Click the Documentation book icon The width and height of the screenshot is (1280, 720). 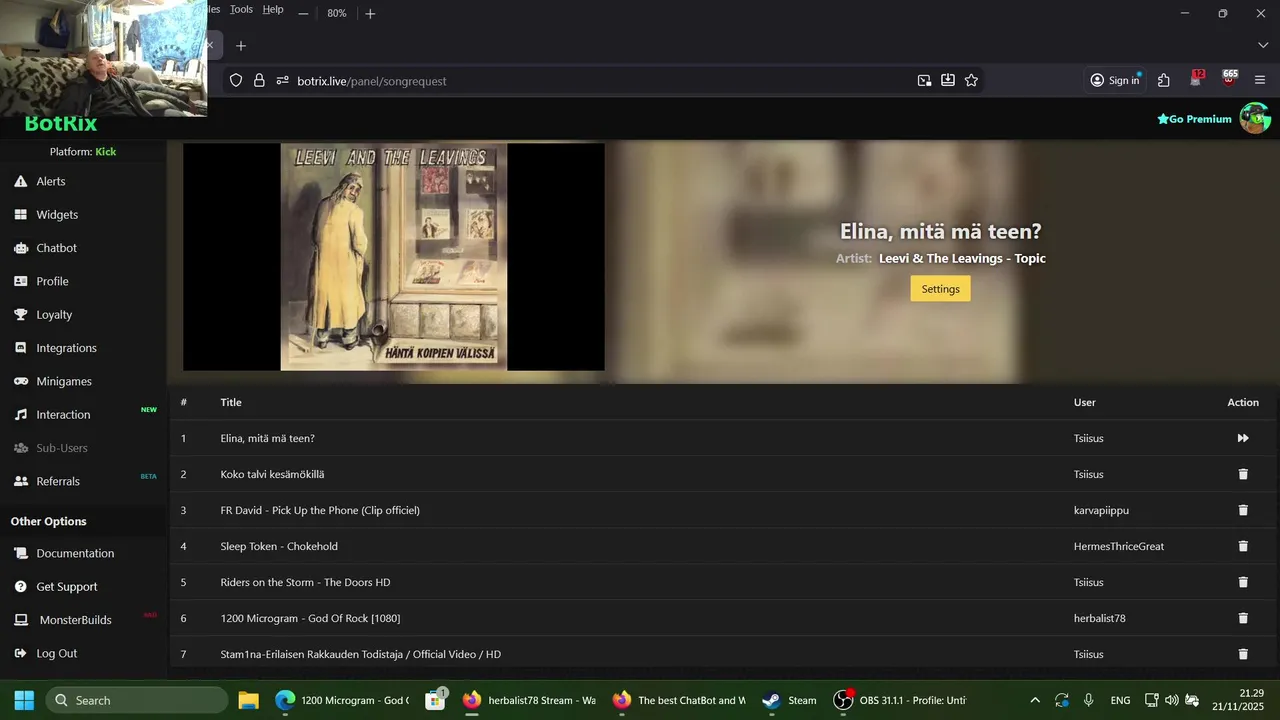tap(20, 553)
